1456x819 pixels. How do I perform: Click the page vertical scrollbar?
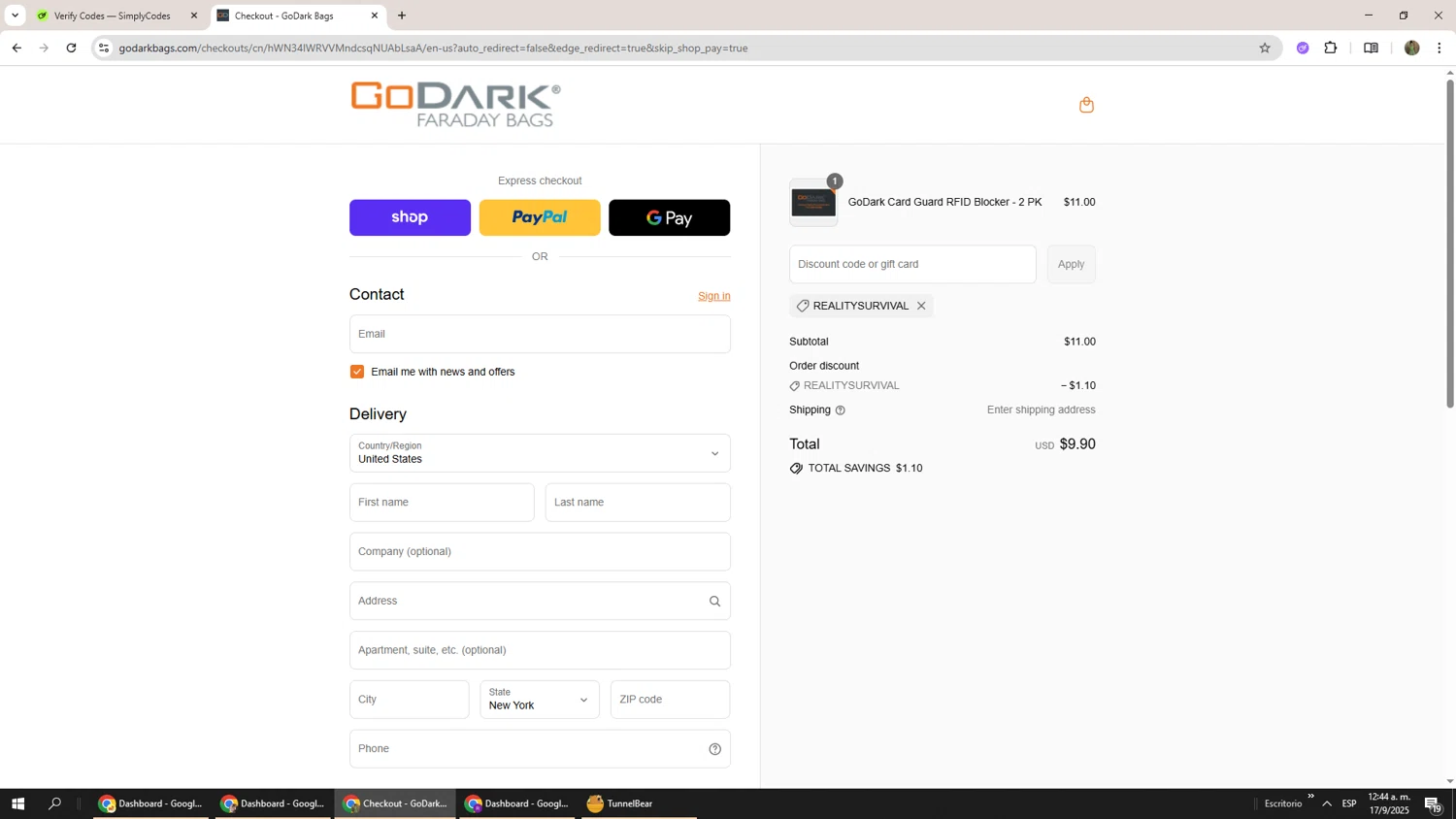point(1450,243)
